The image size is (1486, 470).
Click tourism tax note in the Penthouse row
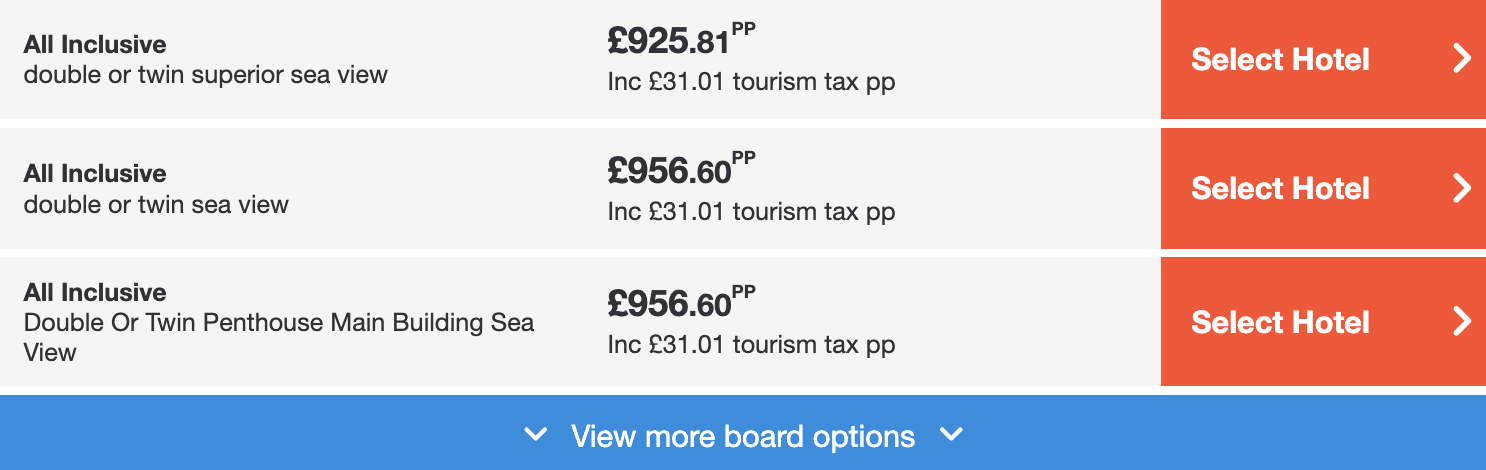point(751,345)
